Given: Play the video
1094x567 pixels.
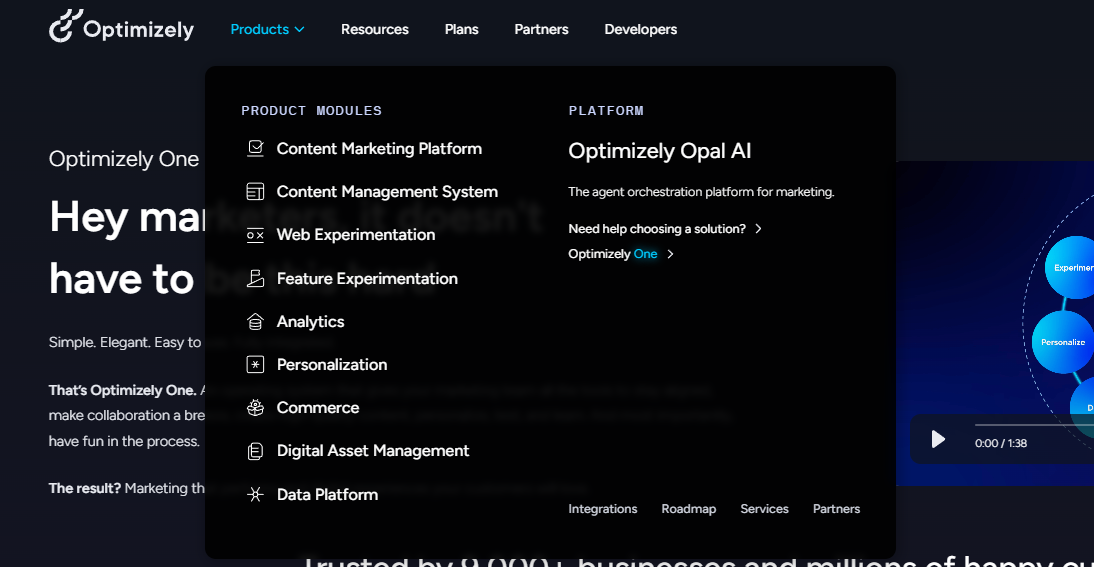Looking at the screenshot, I should tap(938, 439).
